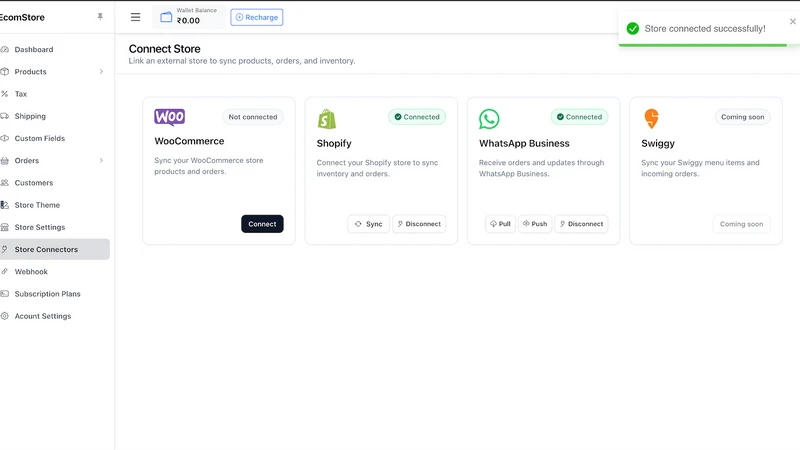The height and width of the screenshot is (450, 800).
Task: Click the WhatsApp Business logo
Action: [489, 119]
